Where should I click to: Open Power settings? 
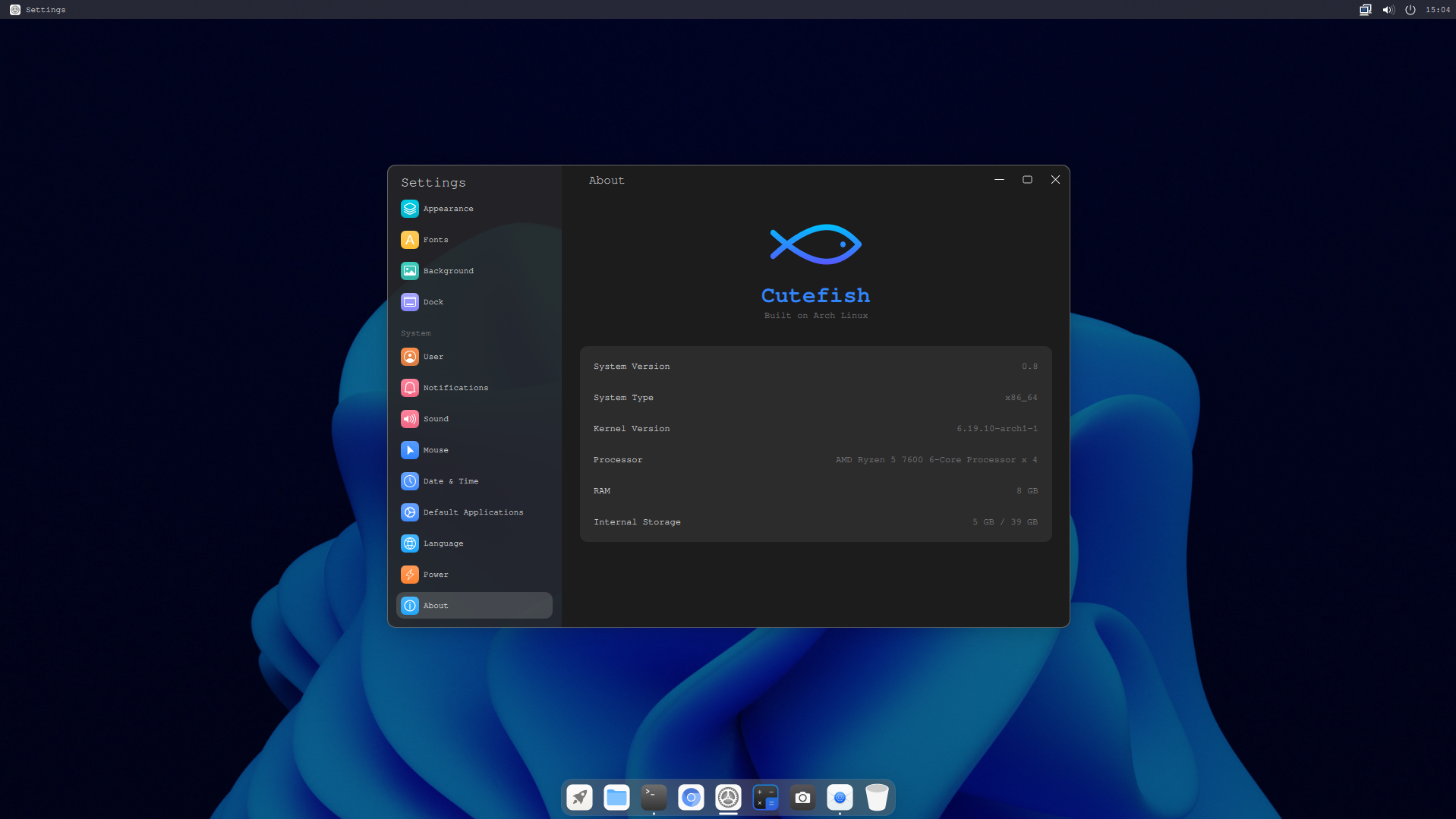[x=435, y=574]
